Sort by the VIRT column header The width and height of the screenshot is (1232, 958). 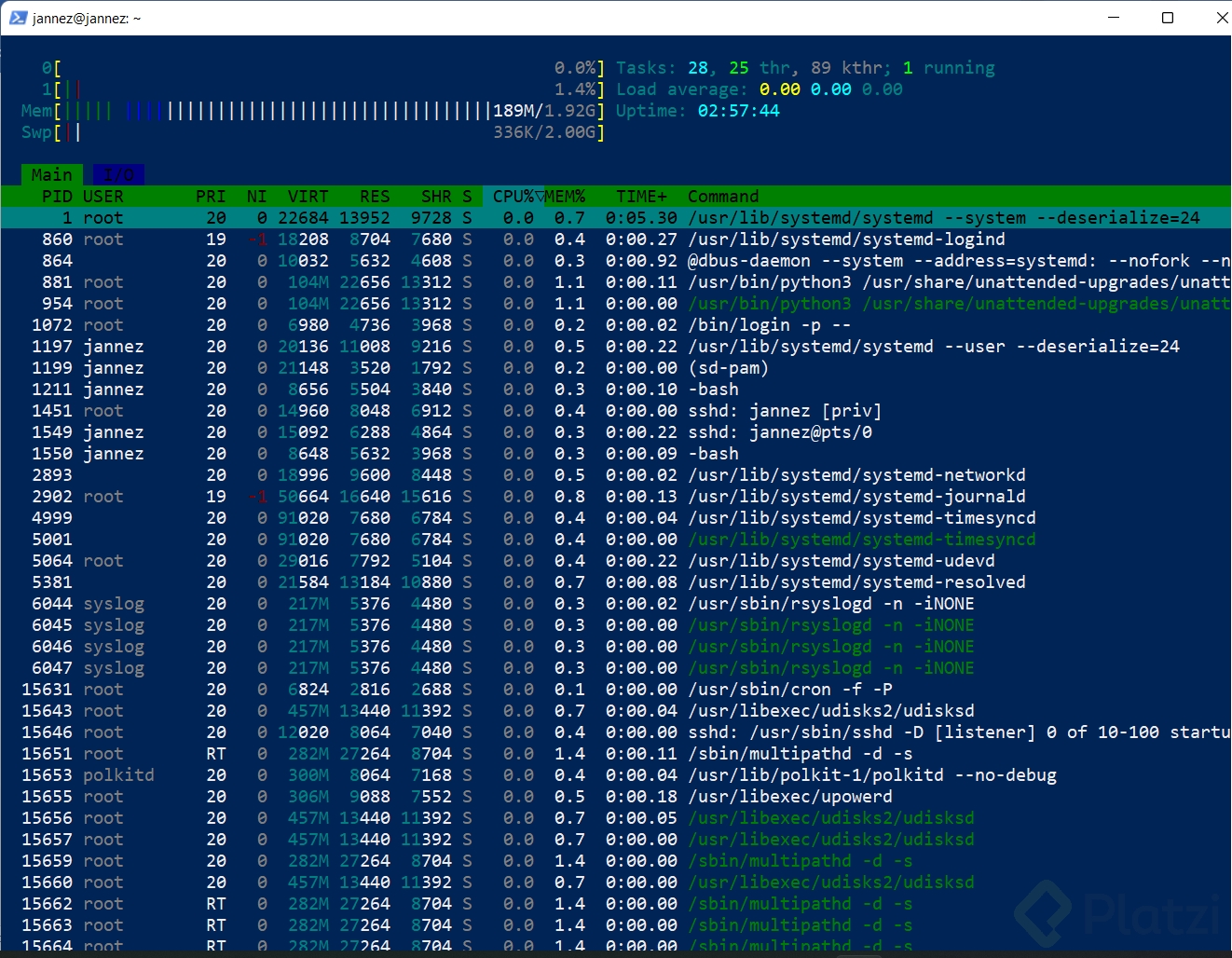coord(308,197)
